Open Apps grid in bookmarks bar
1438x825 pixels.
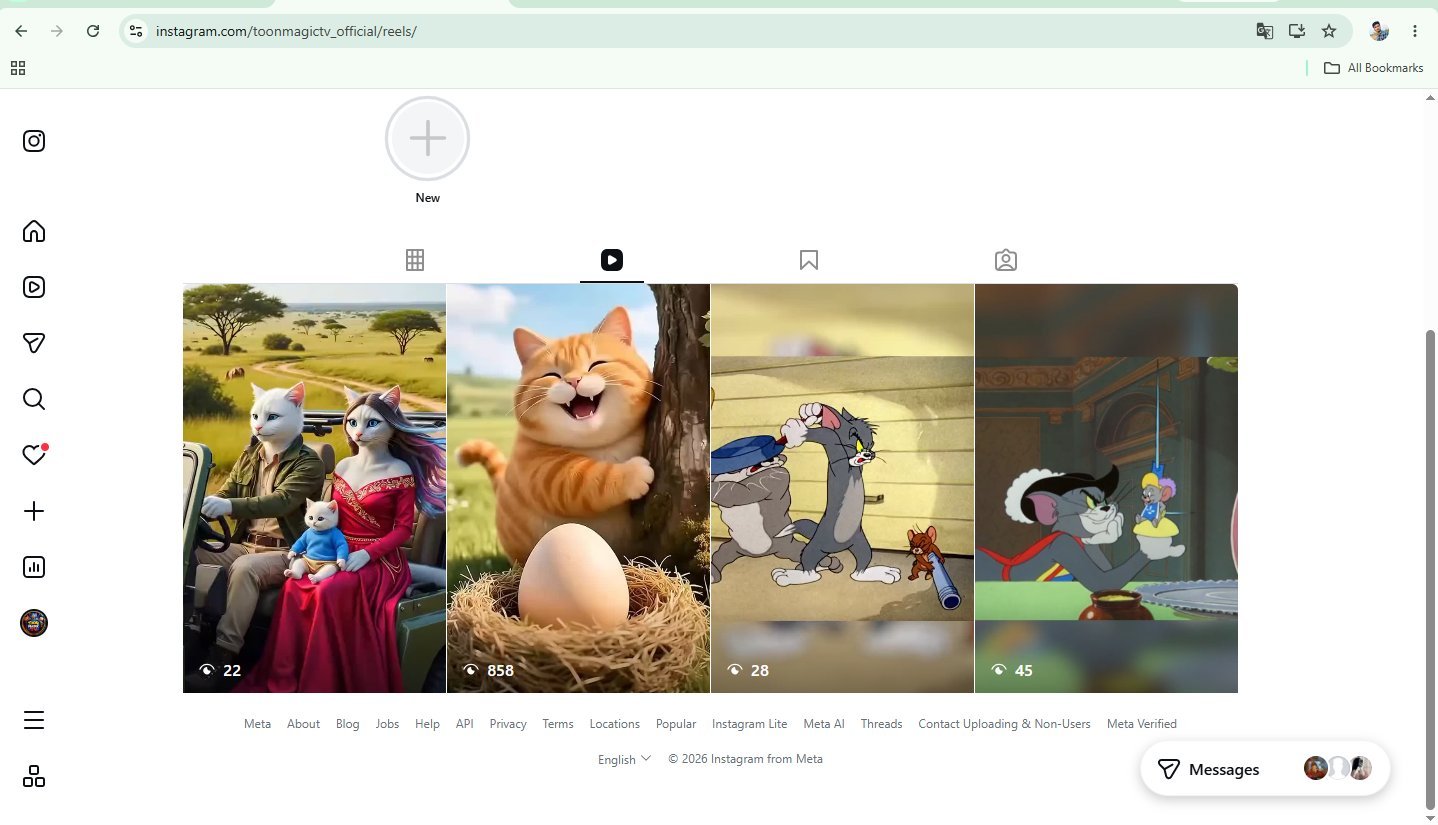pyautogui.click(x=18, y=68)
